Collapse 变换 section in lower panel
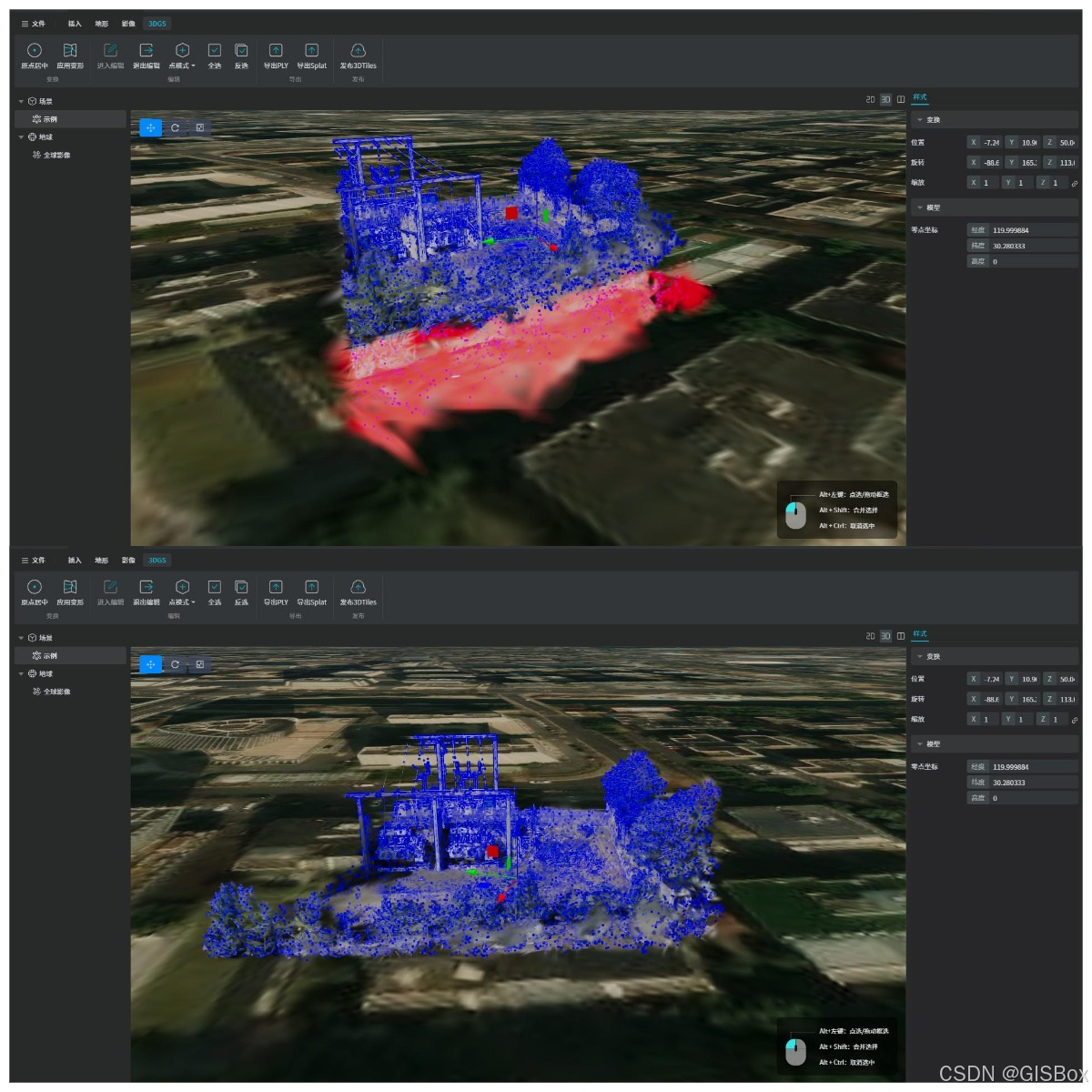The height and width of the screenshot is (1092, 1092). [920, 656]
